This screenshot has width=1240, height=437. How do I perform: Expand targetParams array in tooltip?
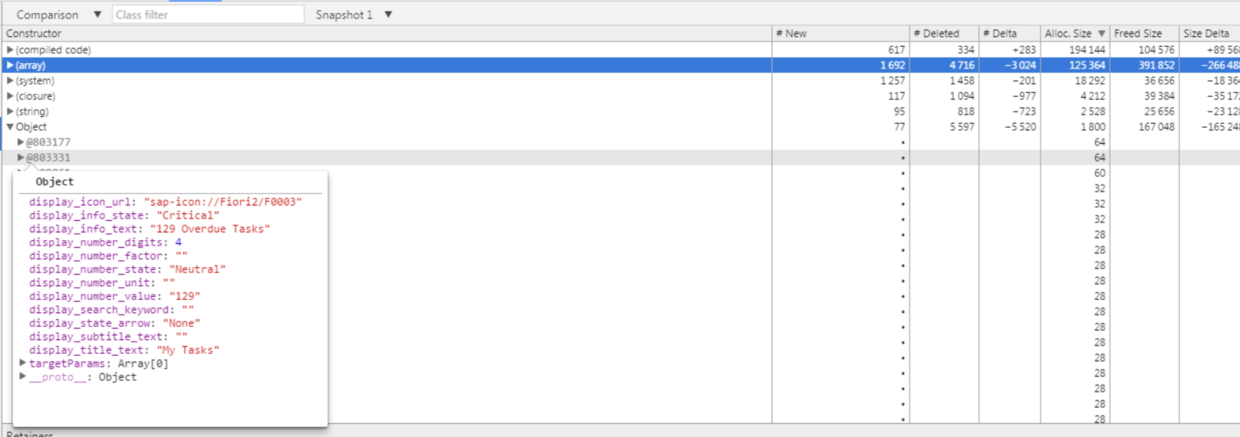23,363
